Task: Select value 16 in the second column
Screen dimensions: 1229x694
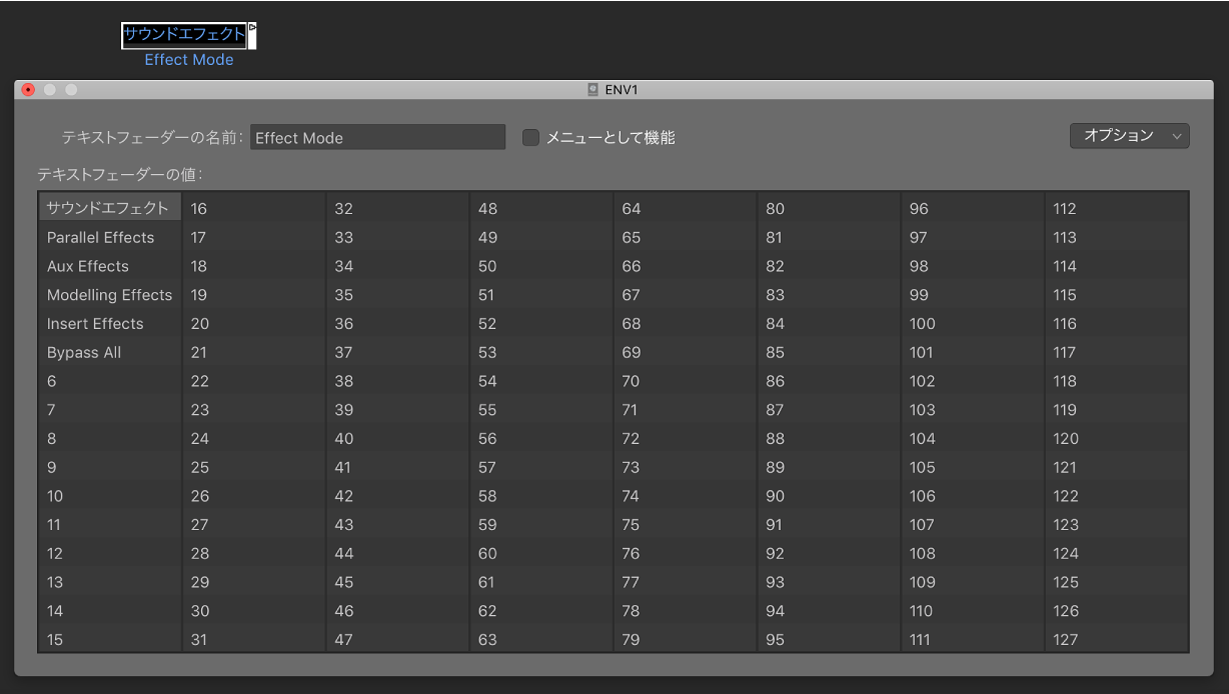Action: click(x=199, y=208)
